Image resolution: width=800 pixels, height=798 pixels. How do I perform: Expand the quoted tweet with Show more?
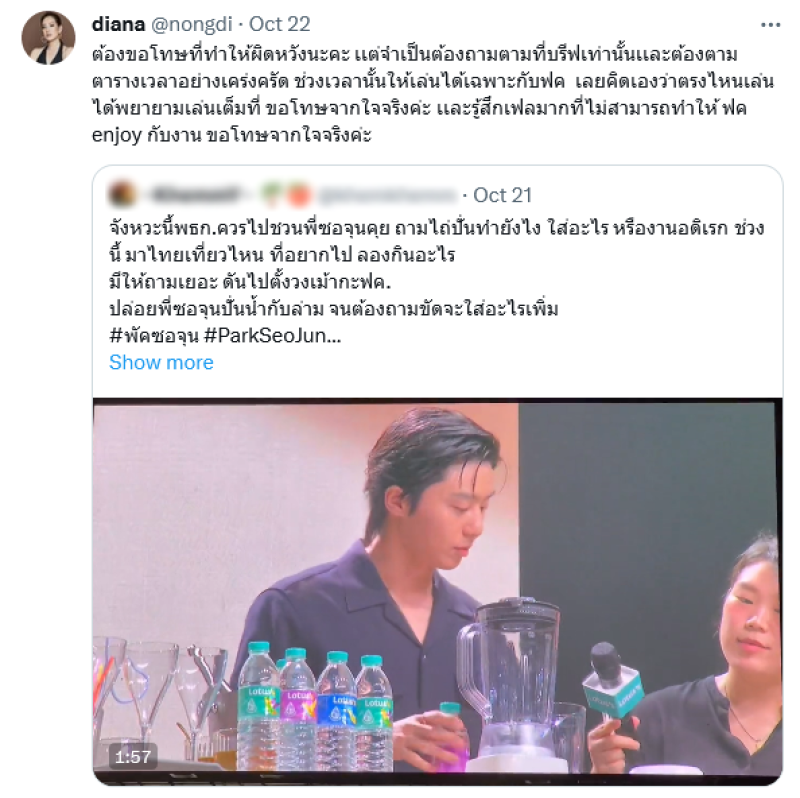(x=161, y=362)
